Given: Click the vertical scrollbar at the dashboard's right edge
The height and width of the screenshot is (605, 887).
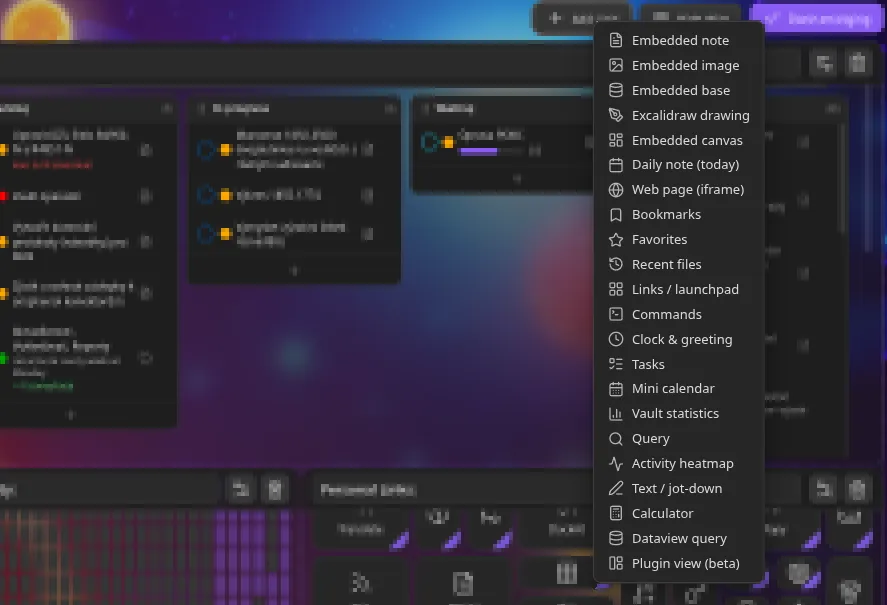Looking at the screenshot, I should [x=869, y=170].
